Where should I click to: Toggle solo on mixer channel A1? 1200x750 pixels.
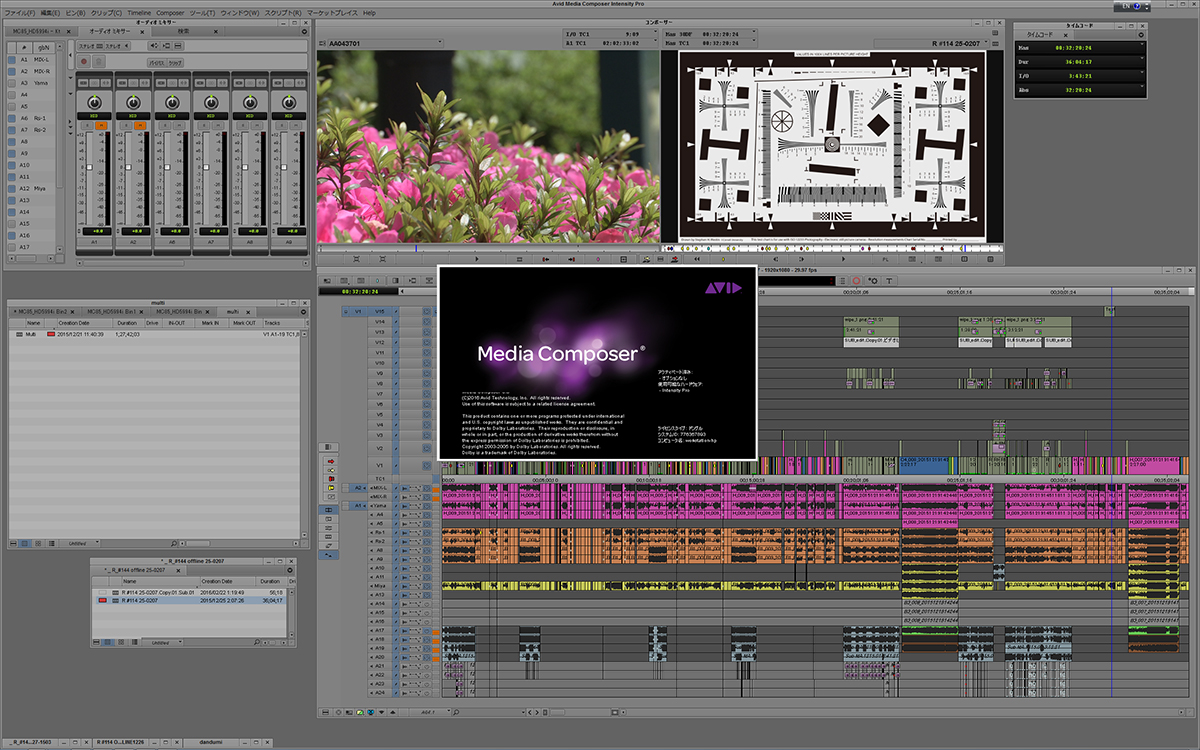point(89,125)
